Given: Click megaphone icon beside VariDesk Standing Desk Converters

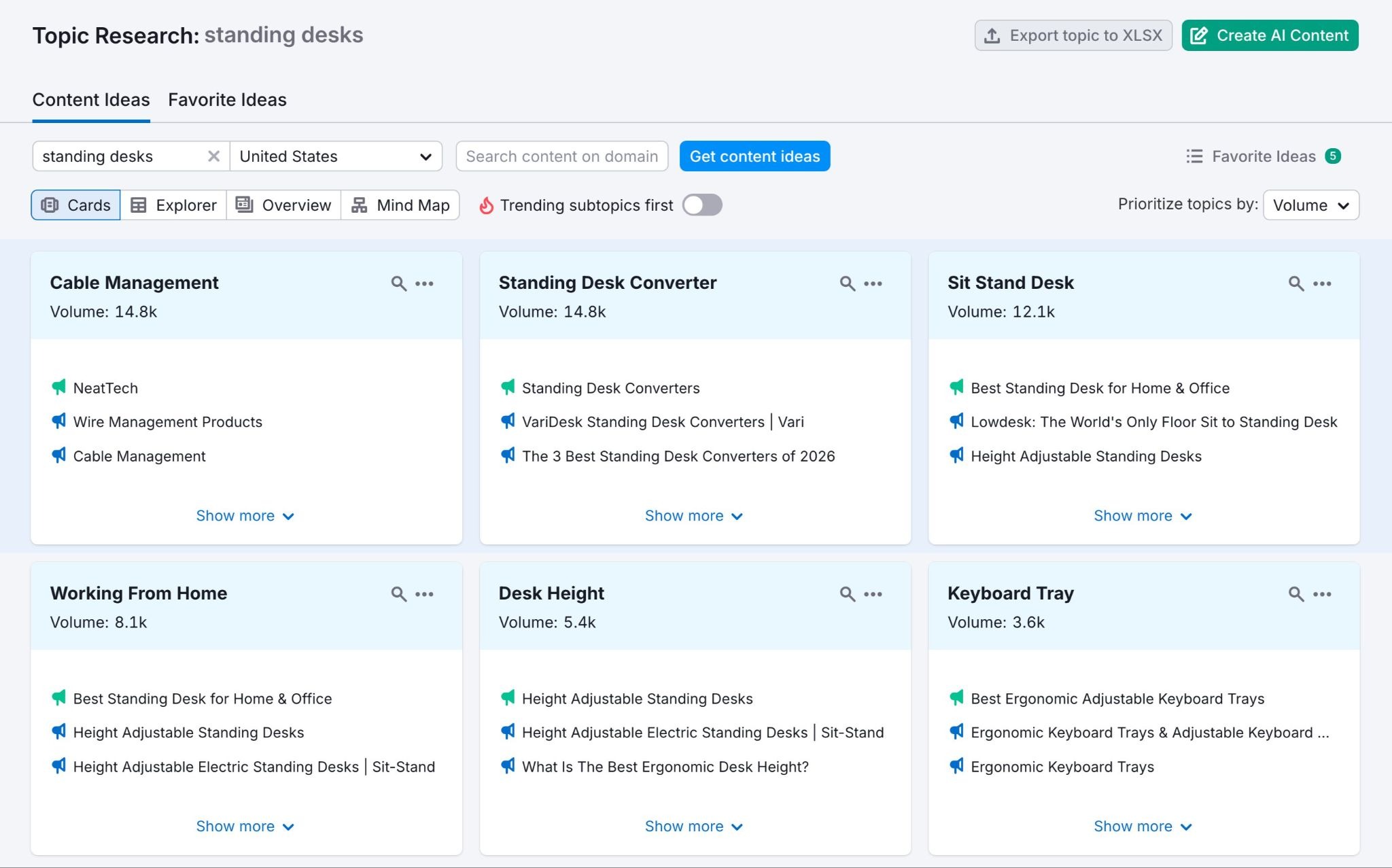Looking at the screenshot, I should pos(508,421).
